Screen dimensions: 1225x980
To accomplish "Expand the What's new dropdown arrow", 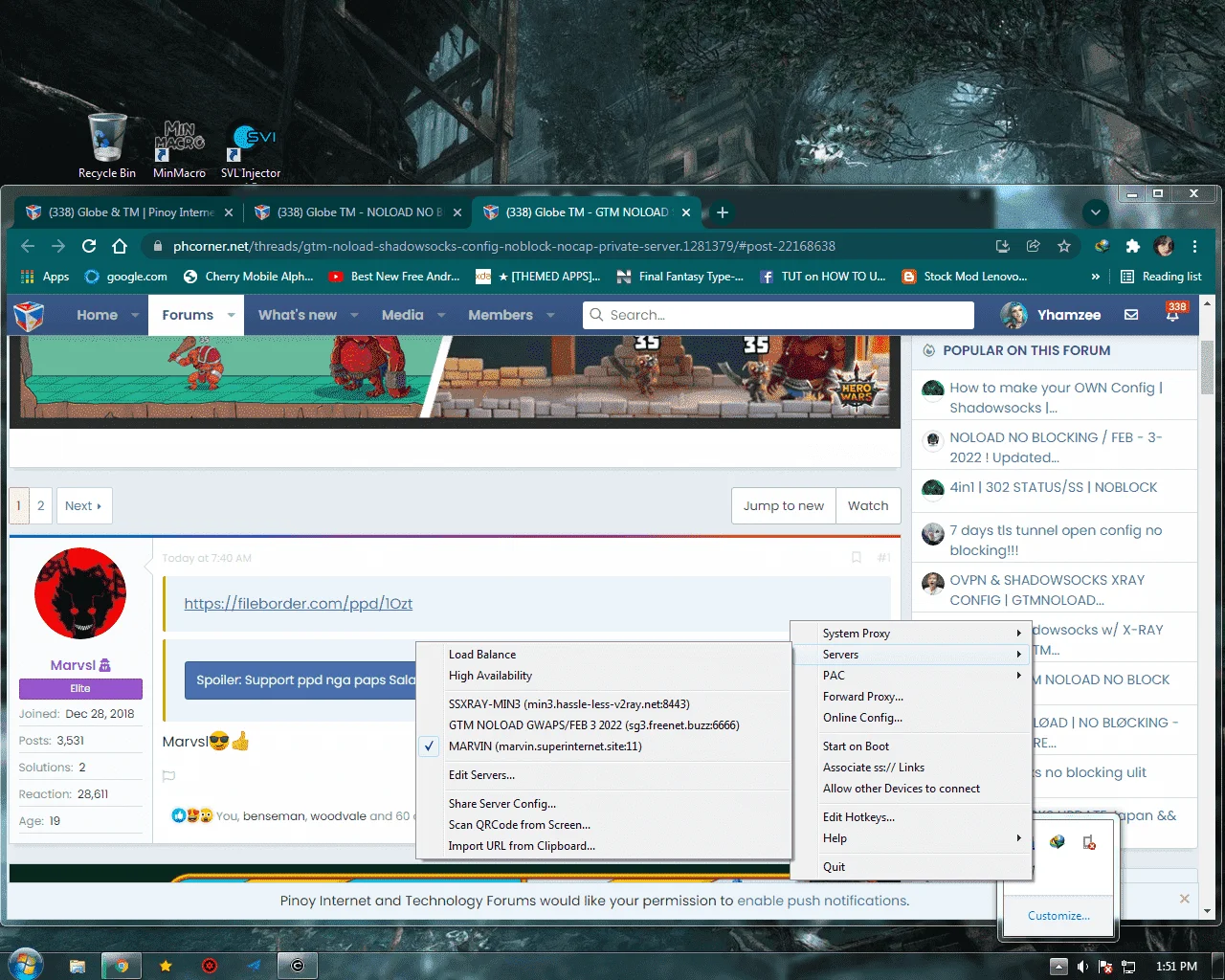I will (354, 315).
